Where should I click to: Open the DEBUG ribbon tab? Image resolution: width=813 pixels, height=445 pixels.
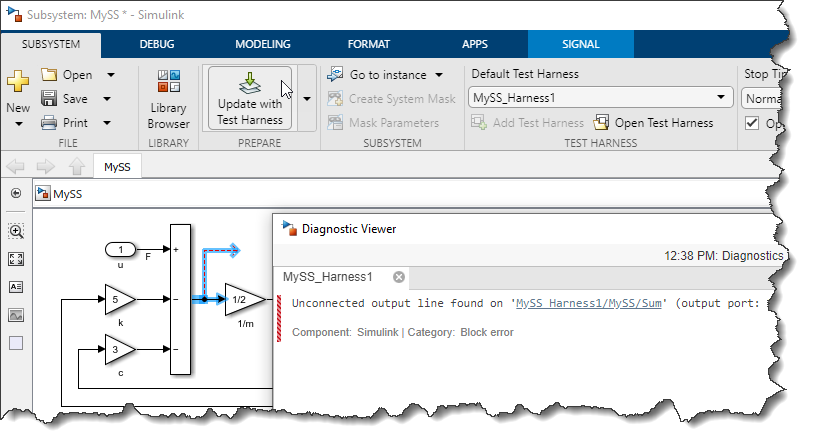156,44
